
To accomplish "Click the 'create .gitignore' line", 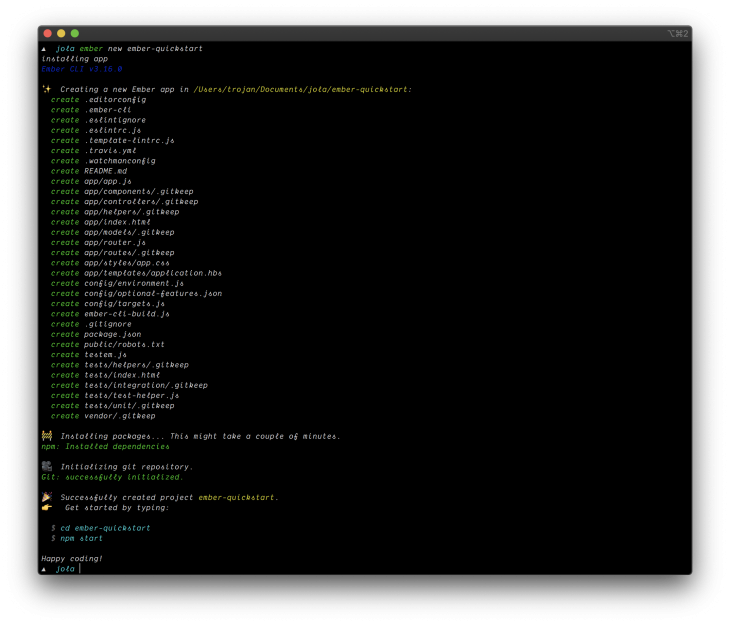I will click(91, 324).
